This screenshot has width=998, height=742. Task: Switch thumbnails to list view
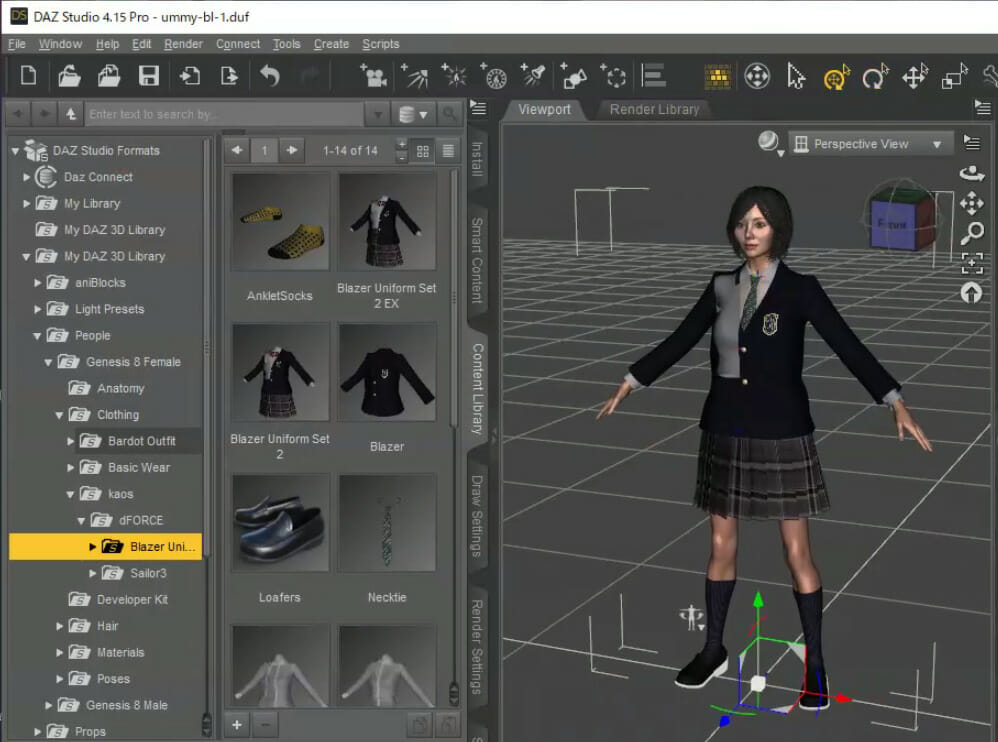[448, 151]
